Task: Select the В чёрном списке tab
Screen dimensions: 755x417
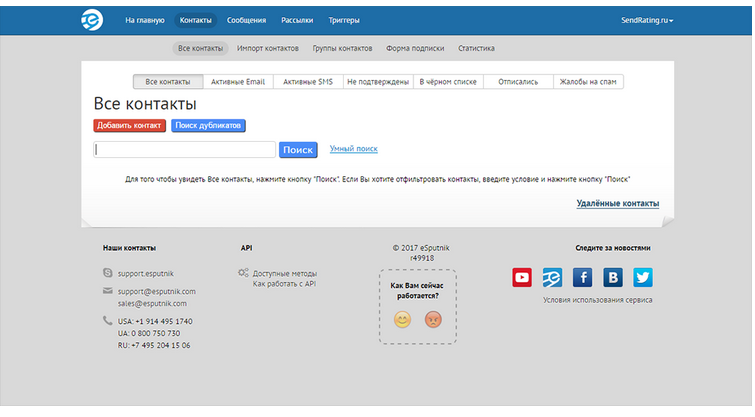Action: tap(448, 82)
